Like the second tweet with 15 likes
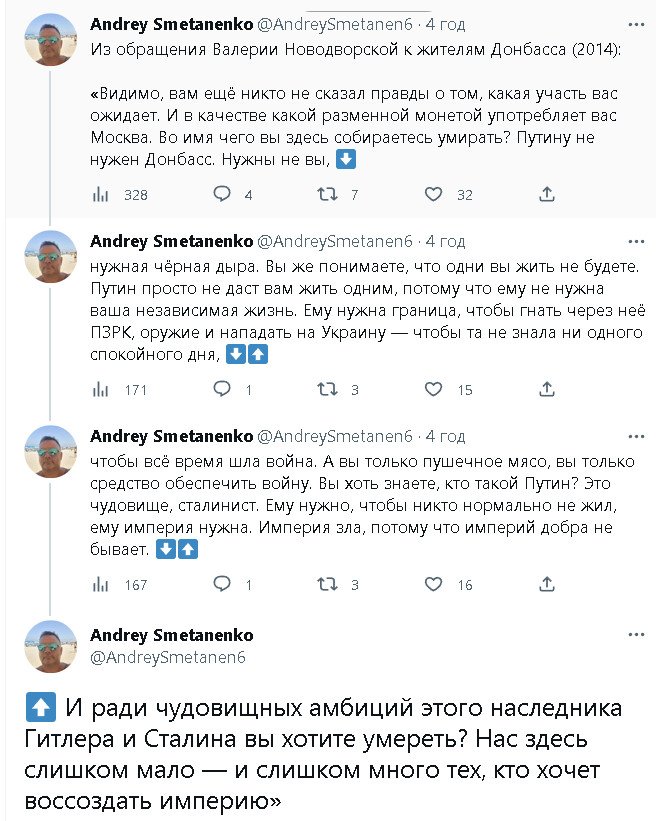This screenshot has height=821, width=656. (435, 390)
